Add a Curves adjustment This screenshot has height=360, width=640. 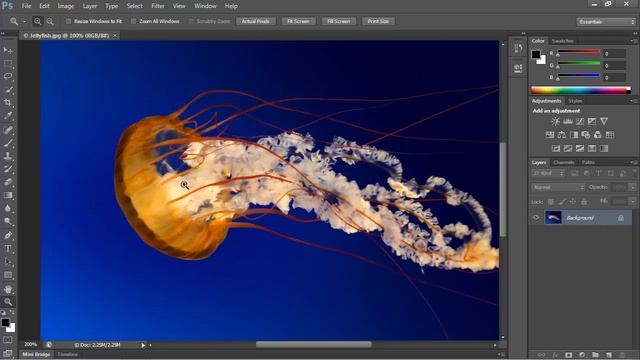click(x=580, y=121)
